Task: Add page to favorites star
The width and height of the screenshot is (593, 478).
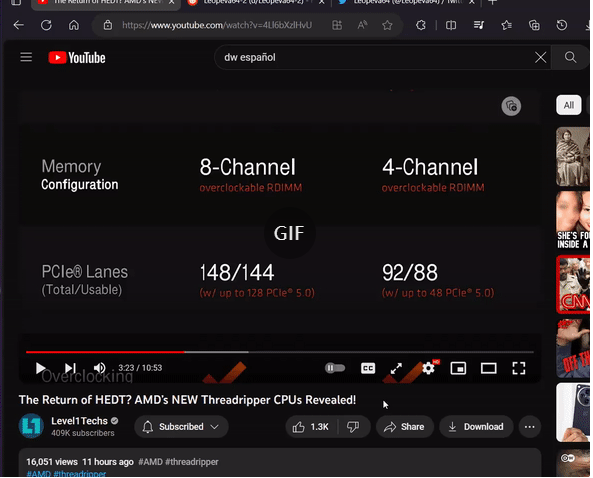Action: (x=387, y=25)
